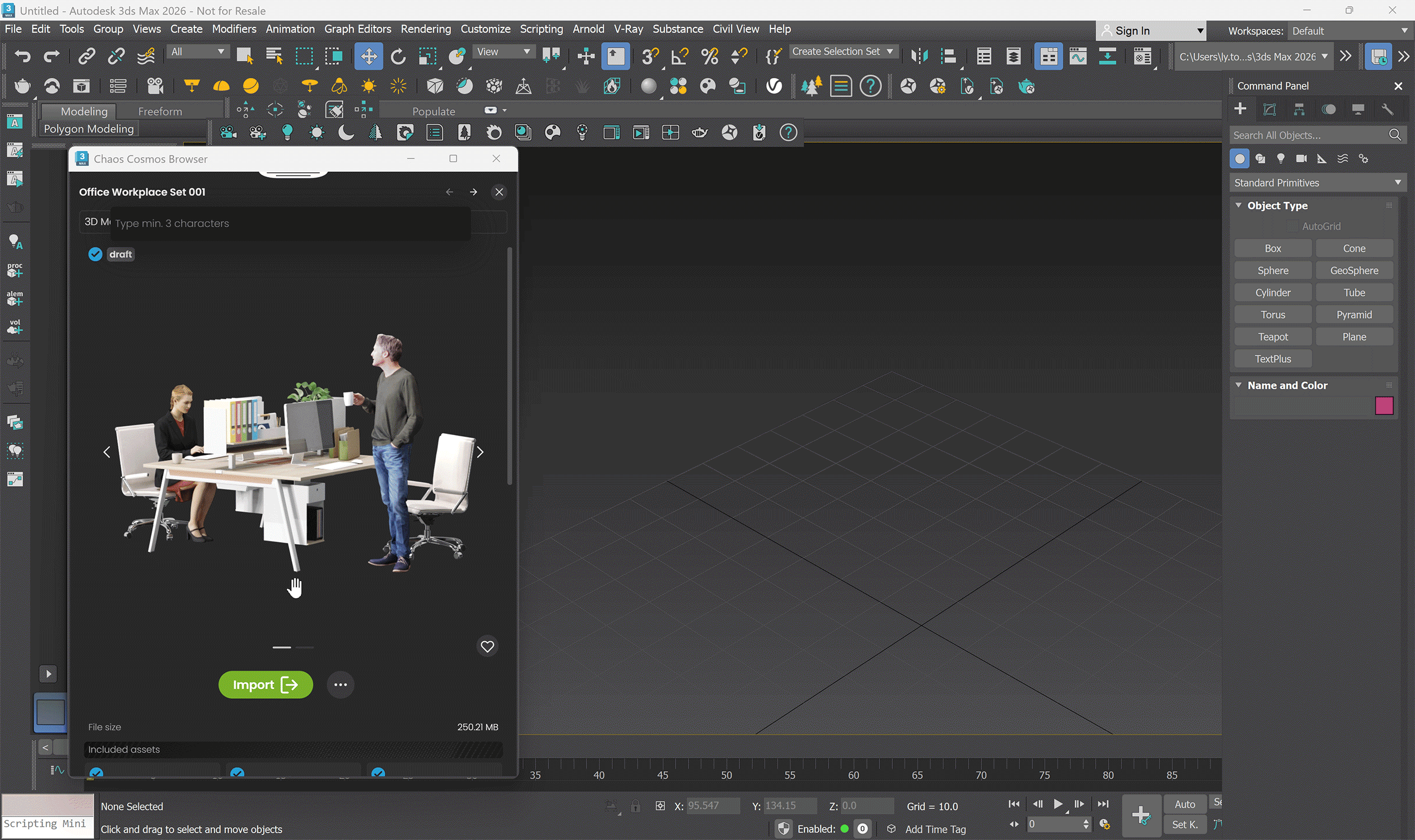Open the V-Ray menu
Viewport: 1415px width, 840px height.
click(x=628, y=29)
